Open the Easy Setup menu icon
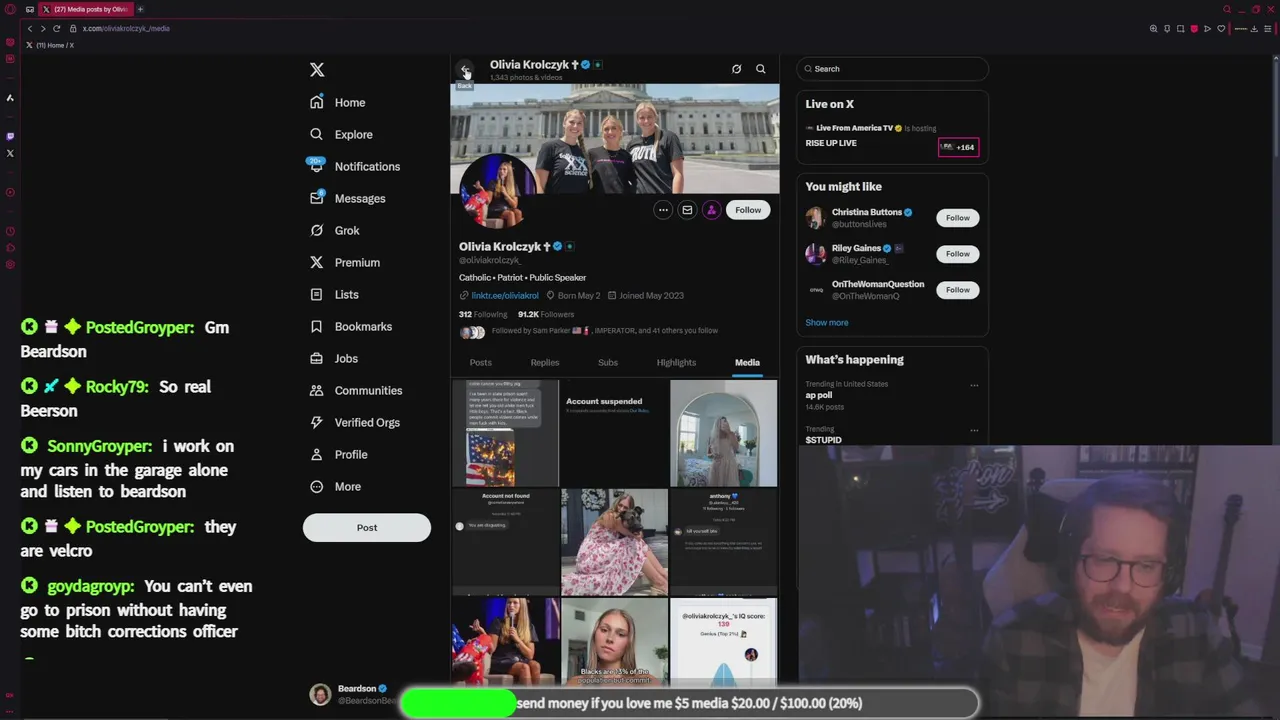The image size is (1280, 720). (1268, 28)
